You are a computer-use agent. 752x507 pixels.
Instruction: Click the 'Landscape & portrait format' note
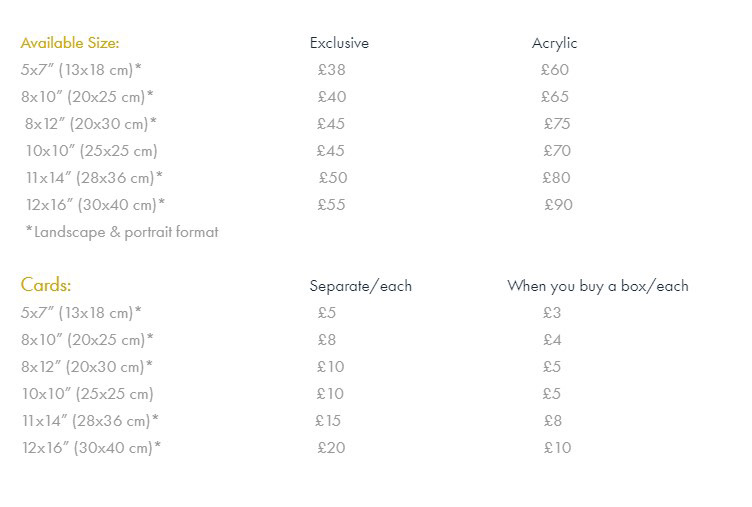(122, 232)
